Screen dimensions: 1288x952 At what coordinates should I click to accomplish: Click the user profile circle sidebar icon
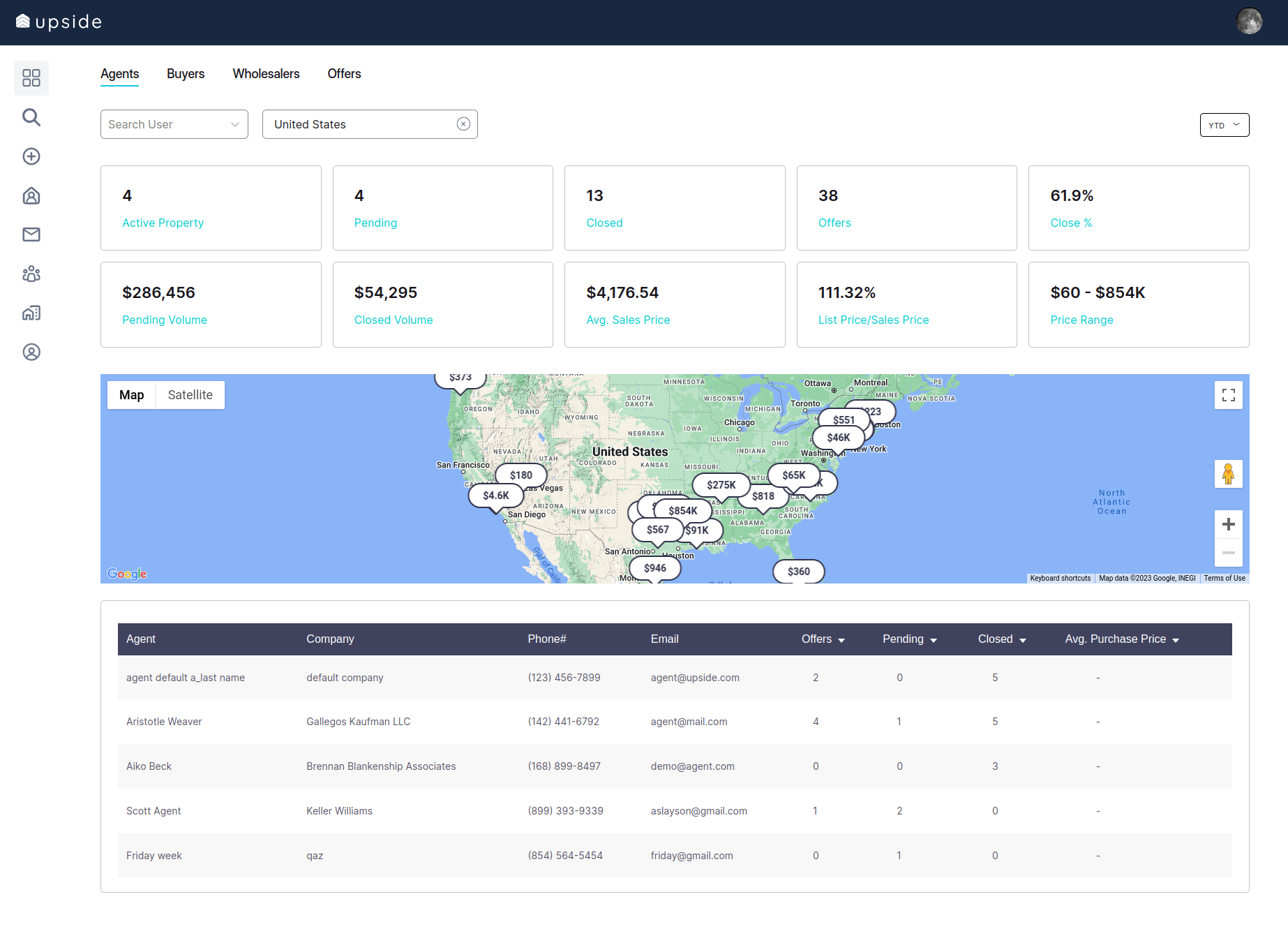(x=31, y=352)
